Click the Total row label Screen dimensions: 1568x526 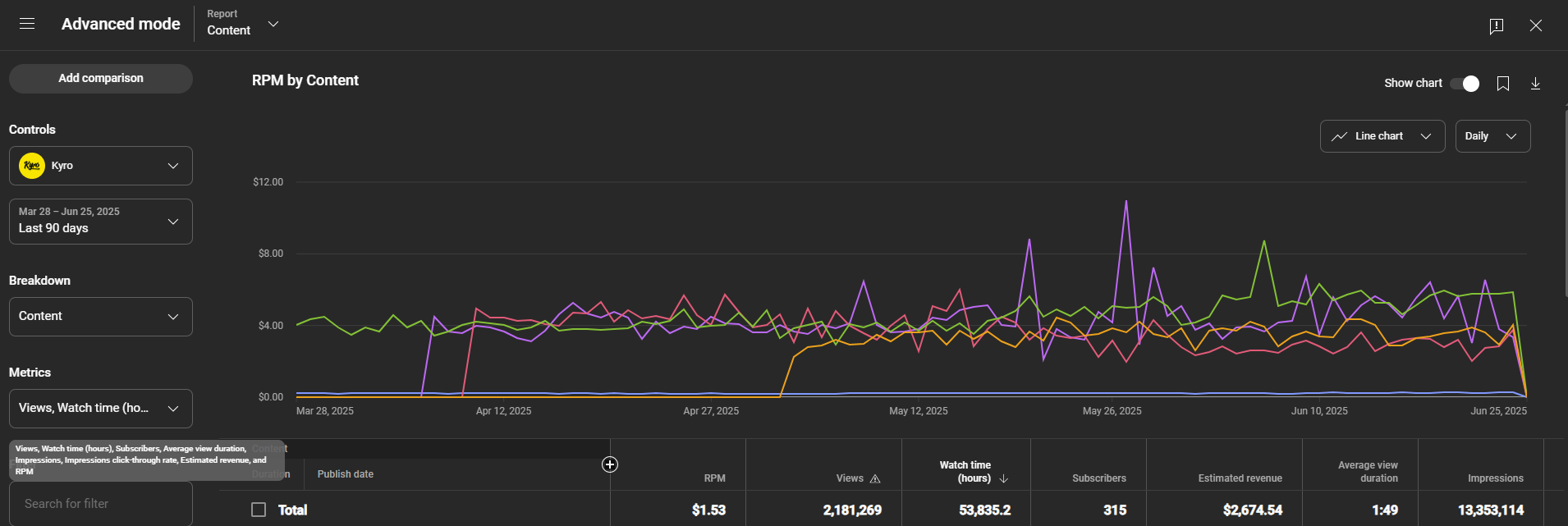click(292, 510)
